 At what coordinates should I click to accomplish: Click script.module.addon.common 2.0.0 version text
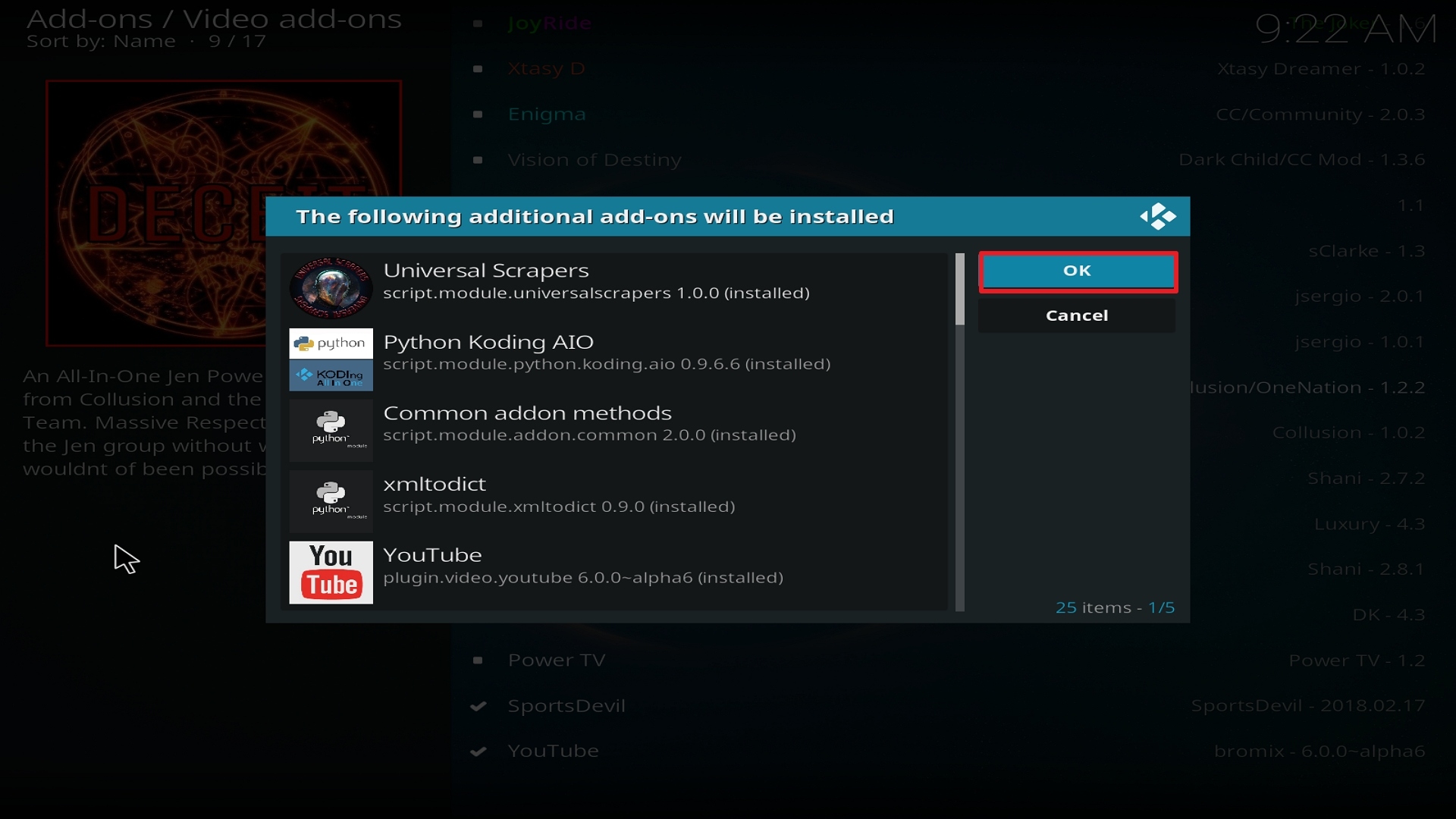point(589,435)
